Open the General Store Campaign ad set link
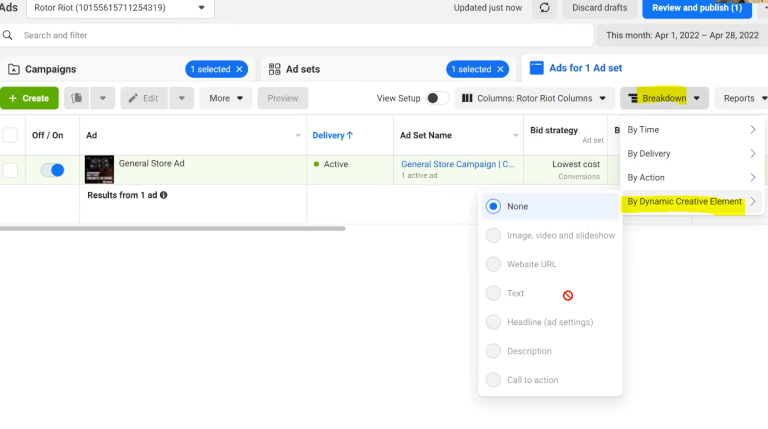Image resolution: width=768 pixels, height=429 pixels. click(x=457, y=164)
